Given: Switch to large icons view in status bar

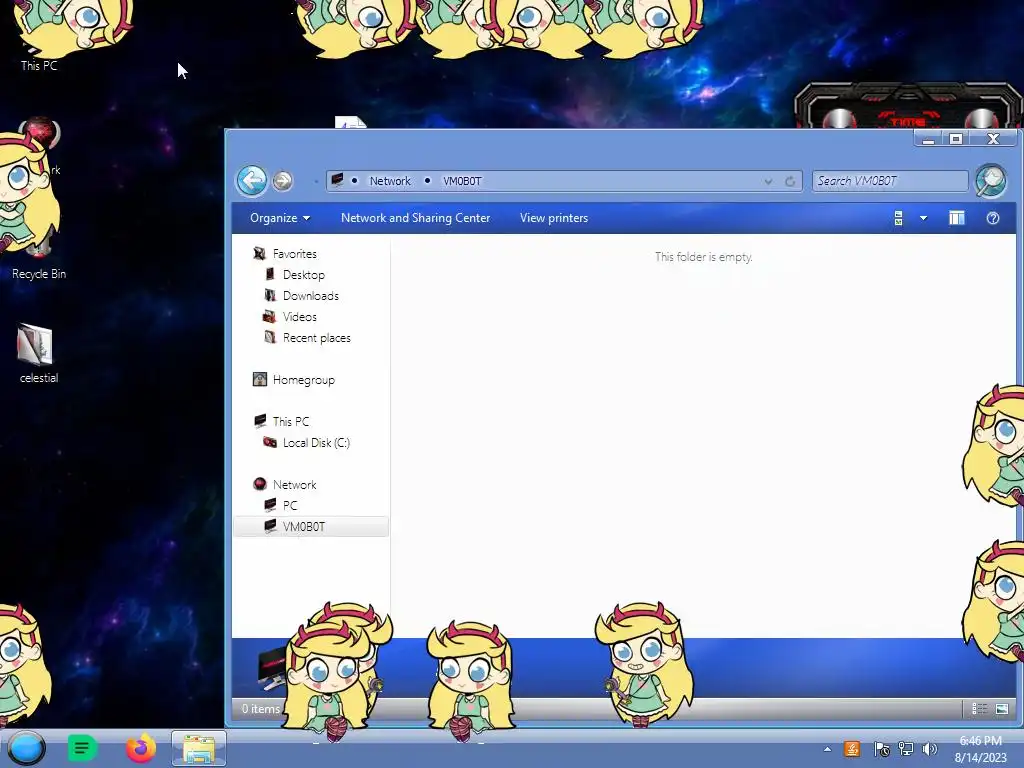Looking at the screenshot, I should (x=1002, y=709).
